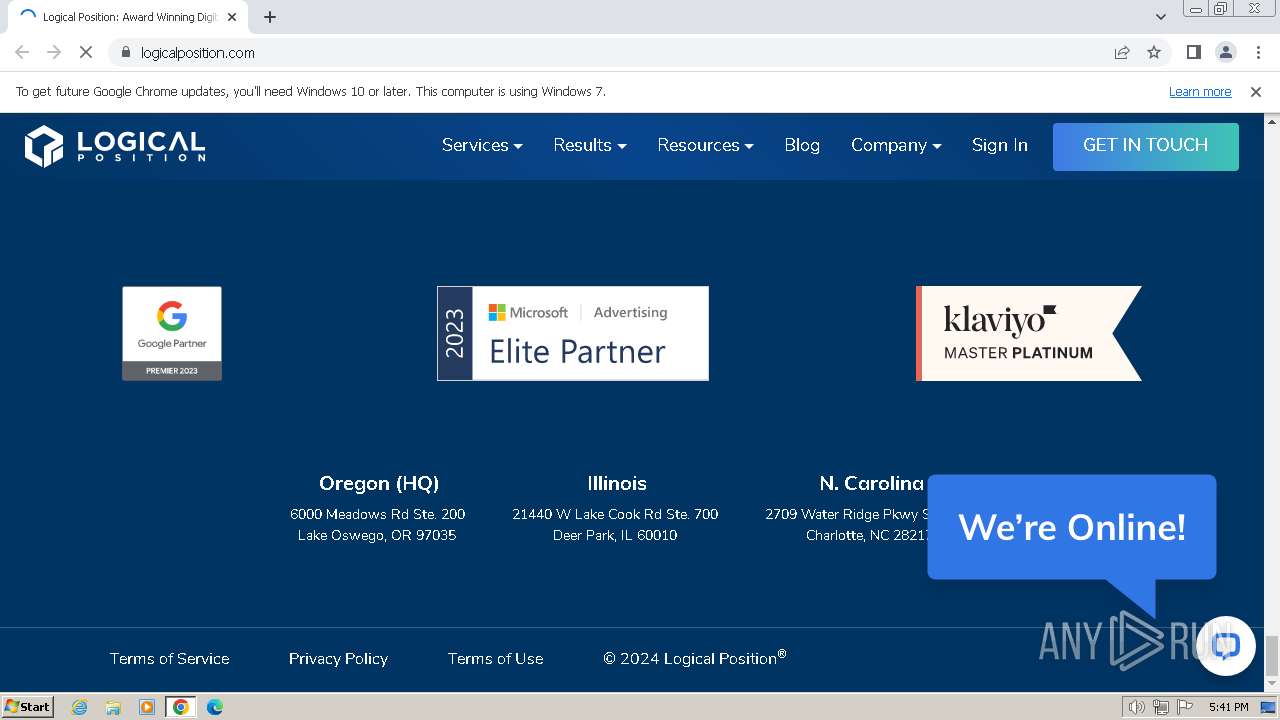Viewport: 1280px width, 720px height.
Task: Open the Learn more link
Action: tap(1200, 92)
